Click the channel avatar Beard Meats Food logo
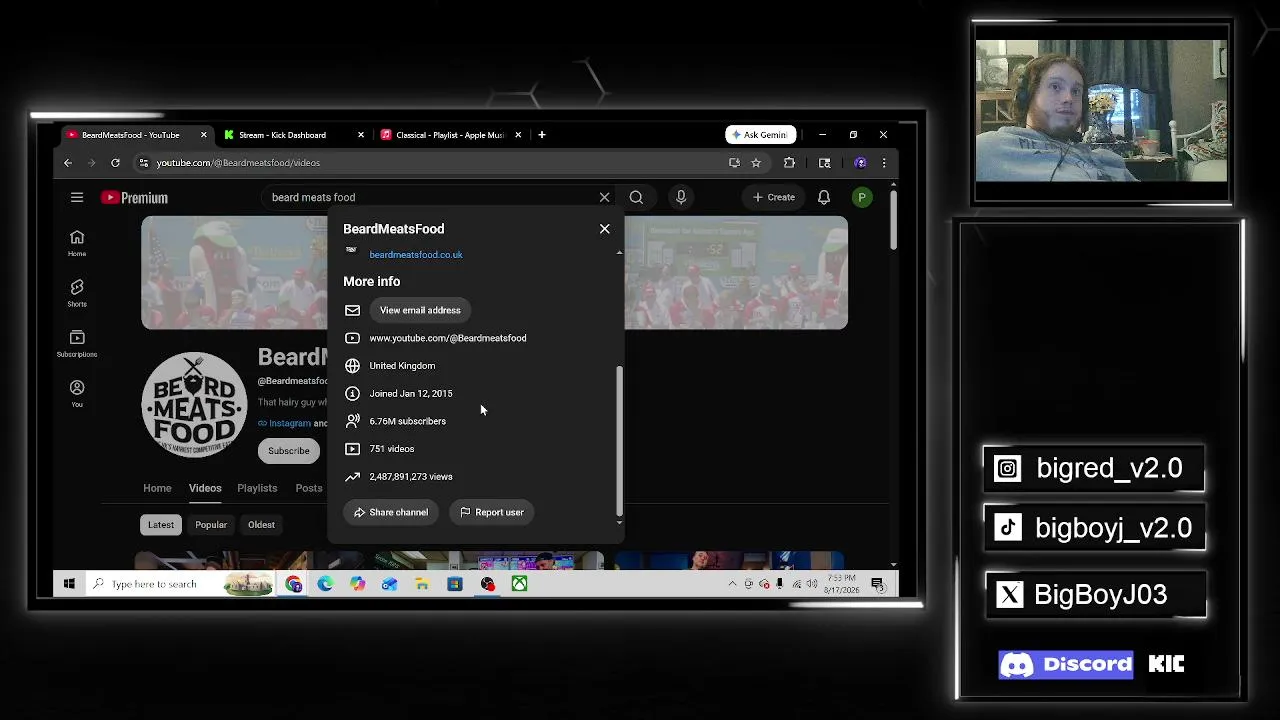This screenshot has height=720, width=1280. (x=194, y=405)
